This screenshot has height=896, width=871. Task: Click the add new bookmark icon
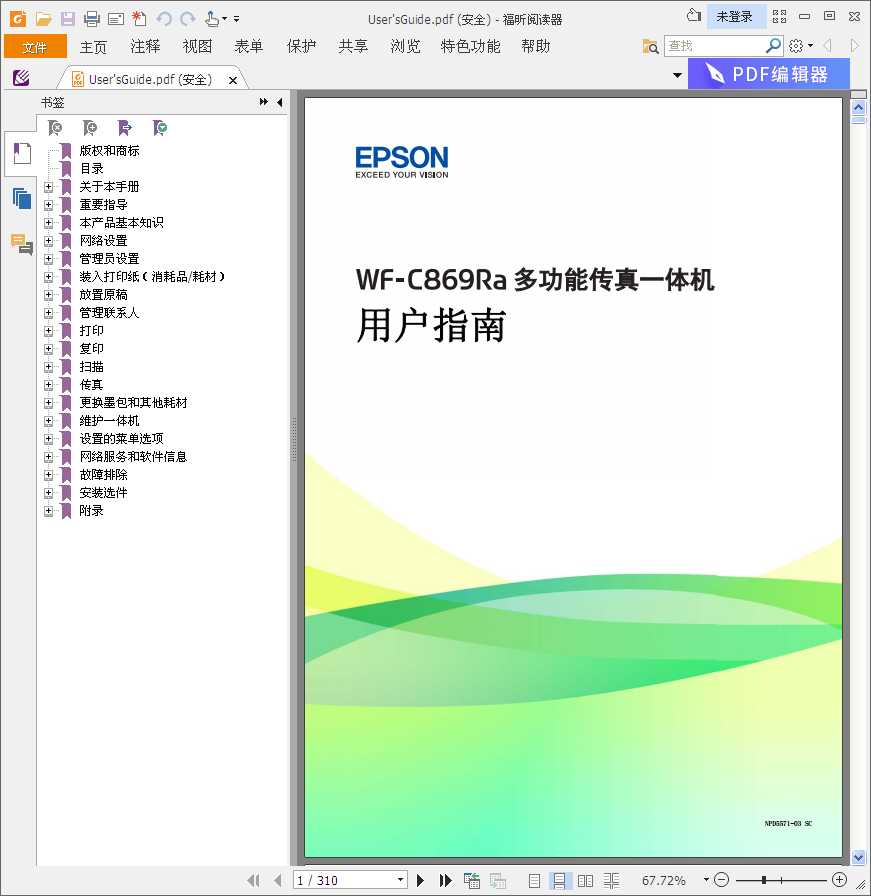[x=90, y=128]
